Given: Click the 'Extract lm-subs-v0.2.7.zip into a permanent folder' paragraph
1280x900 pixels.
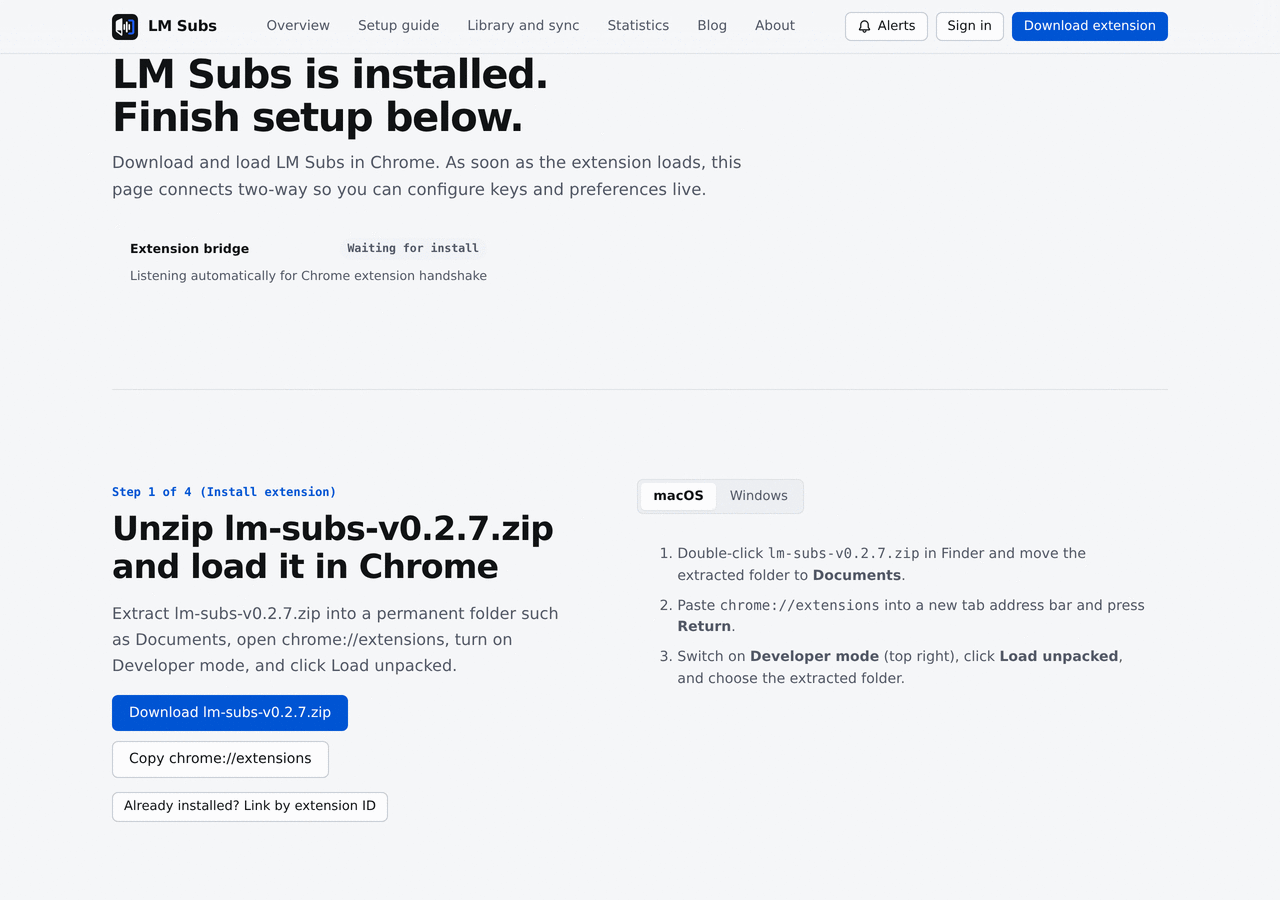Looking at the screenshot, I should pyautogui.click(x=335, y=639).
